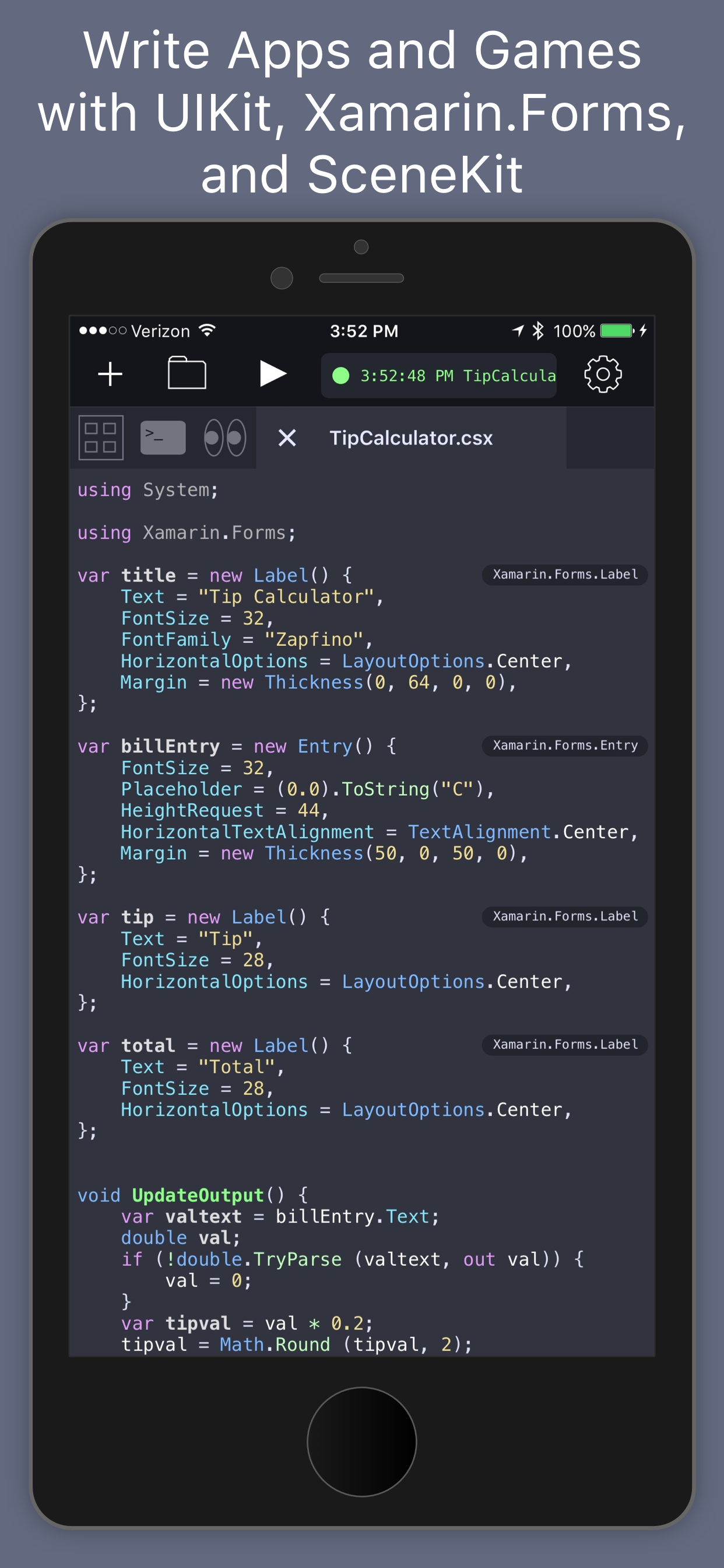Tap the battery indicator in status bar
The image size is (724, 1568).
click(617, 331)
